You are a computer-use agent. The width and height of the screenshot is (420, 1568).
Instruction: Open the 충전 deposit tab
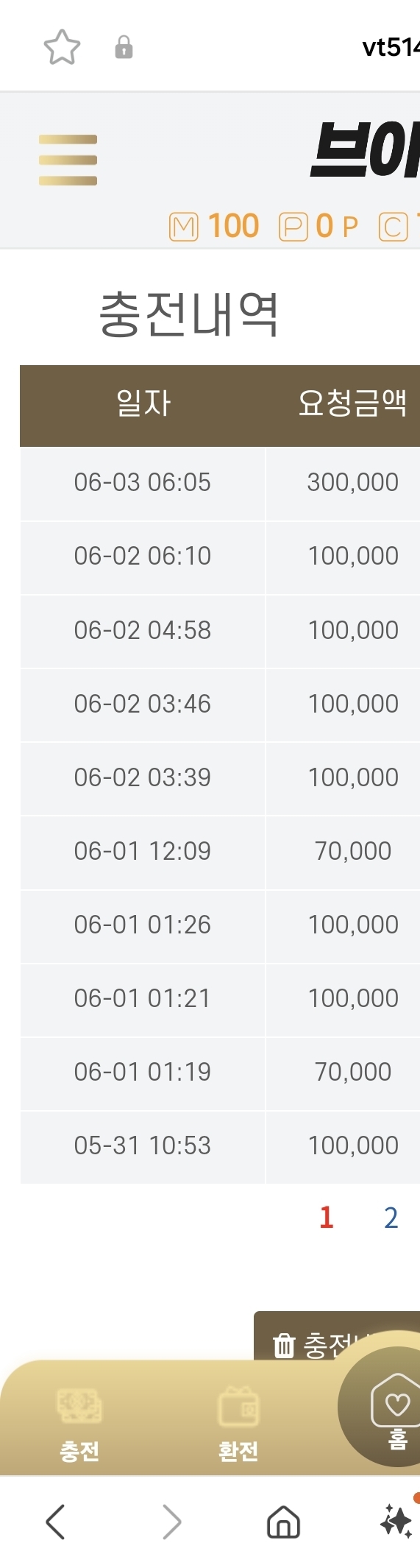[x=79, y=1424]
